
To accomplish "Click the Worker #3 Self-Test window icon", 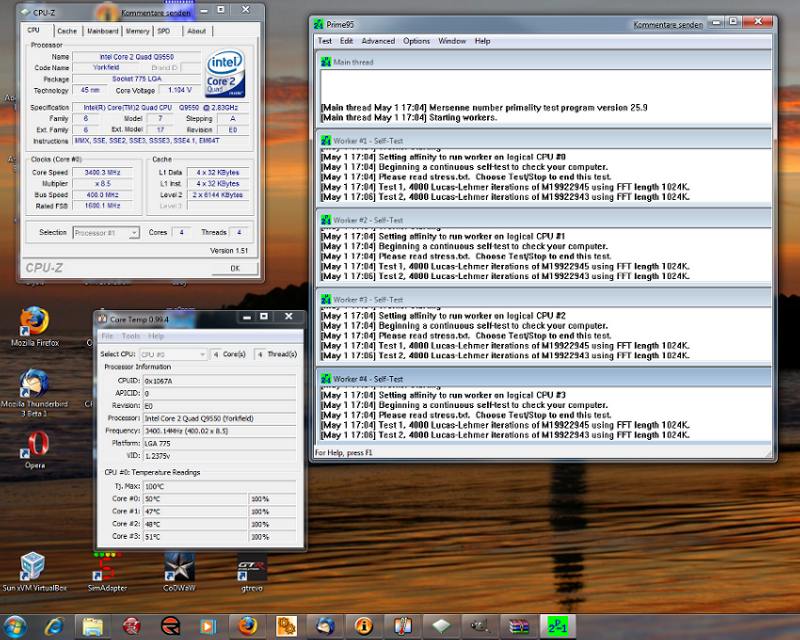I will (326, 300).
